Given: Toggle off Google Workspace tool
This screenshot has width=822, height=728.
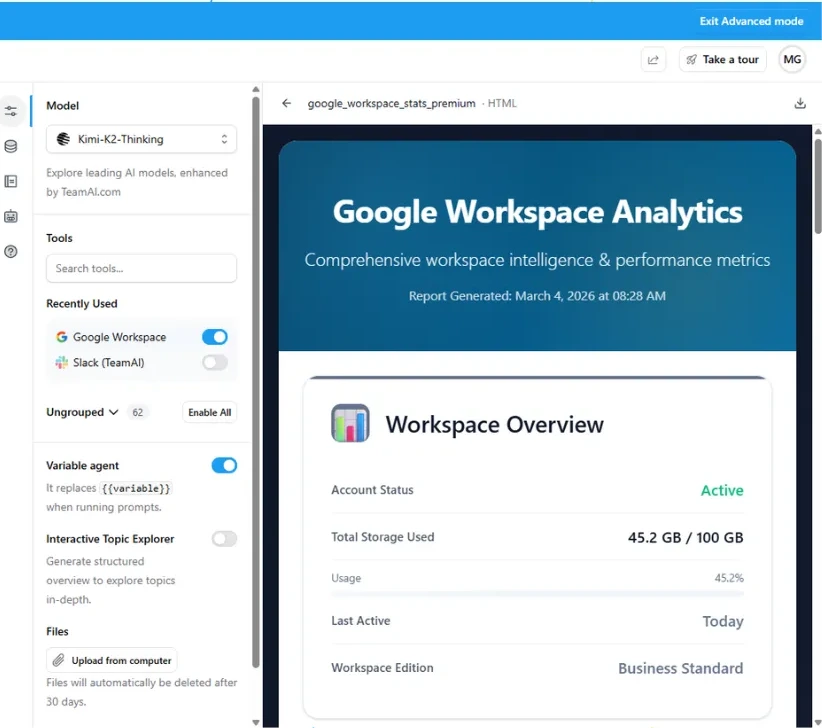Looking at the screenshot, I should click(215, 337).
